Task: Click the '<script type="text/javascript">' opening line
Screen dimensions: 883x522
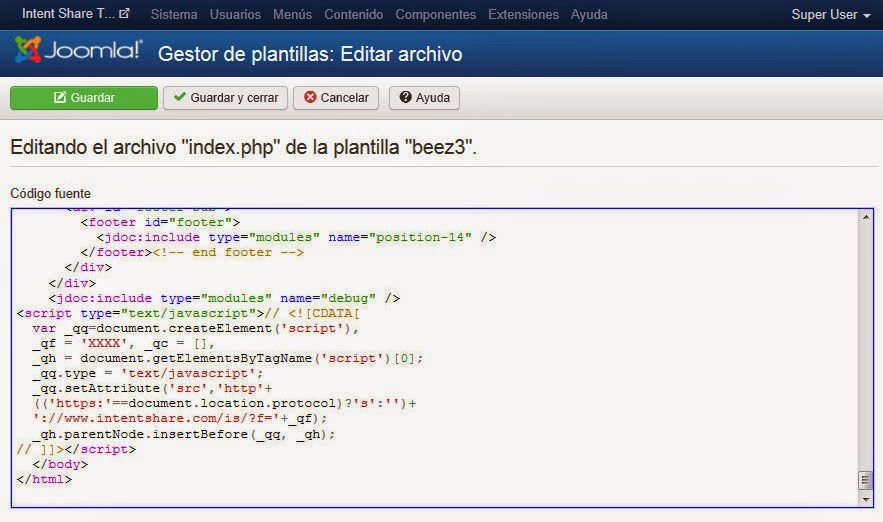Action: pyautogui.click(x=188, y=313)
